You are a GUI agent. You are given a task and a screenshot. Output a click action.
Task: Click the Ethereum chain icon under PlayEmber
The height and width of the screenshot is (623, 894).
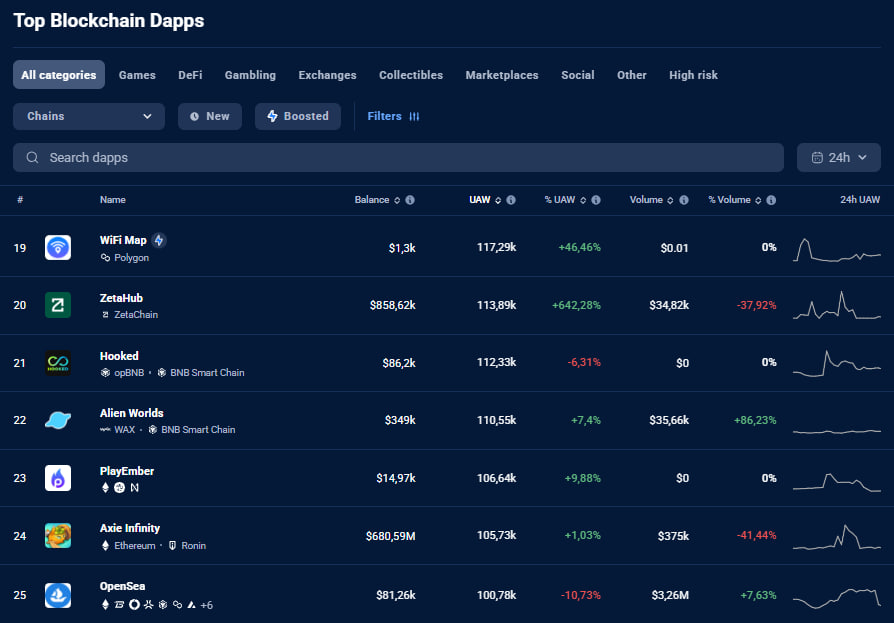105,488
